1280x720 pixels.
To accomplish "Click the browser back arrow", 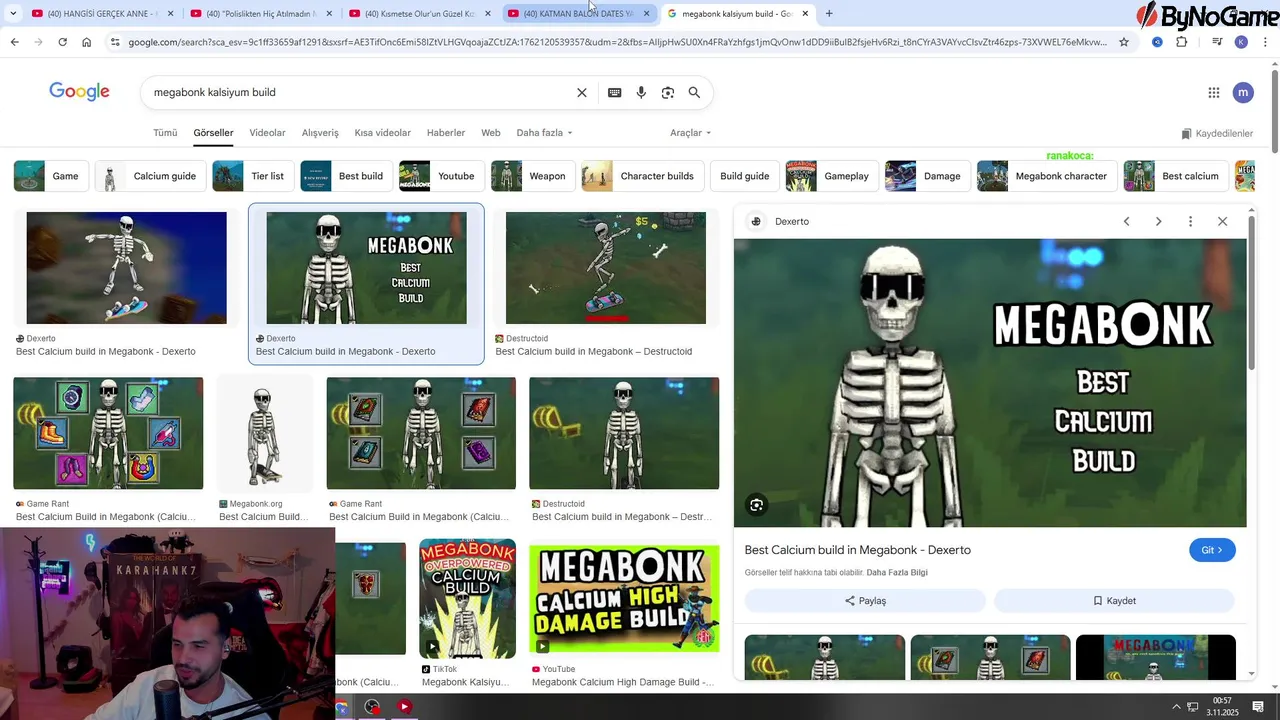I will pos(14,42).
